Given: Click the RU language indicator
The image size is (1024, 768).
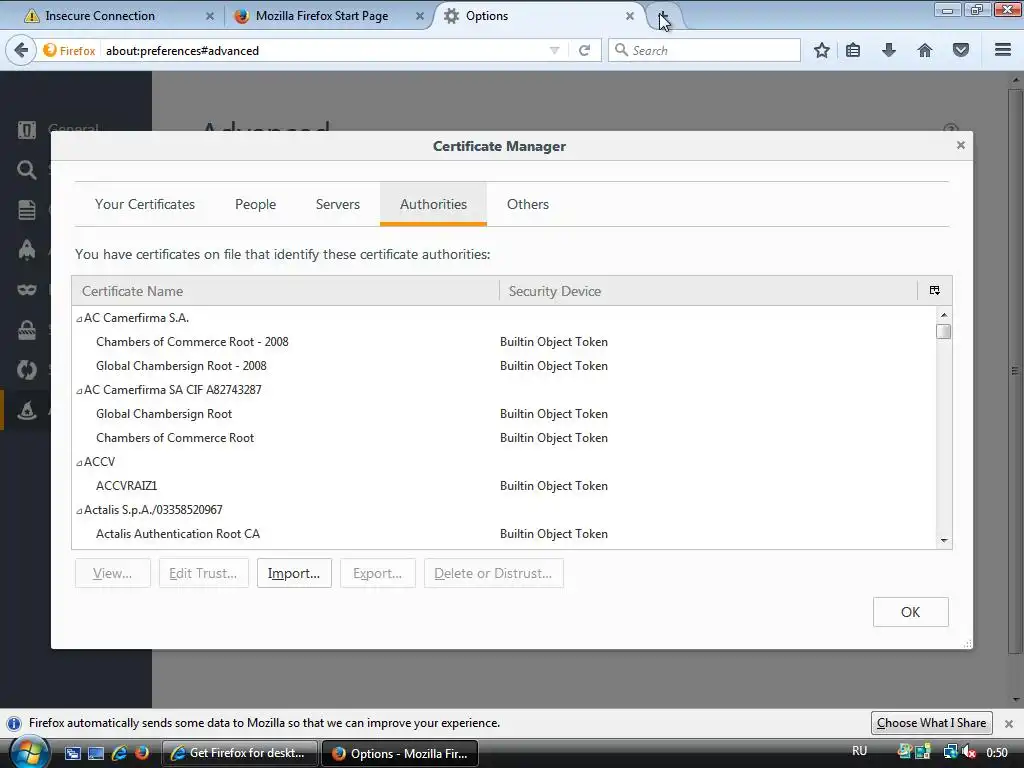Looking at the screenshot, I should (x=859, y=751).
